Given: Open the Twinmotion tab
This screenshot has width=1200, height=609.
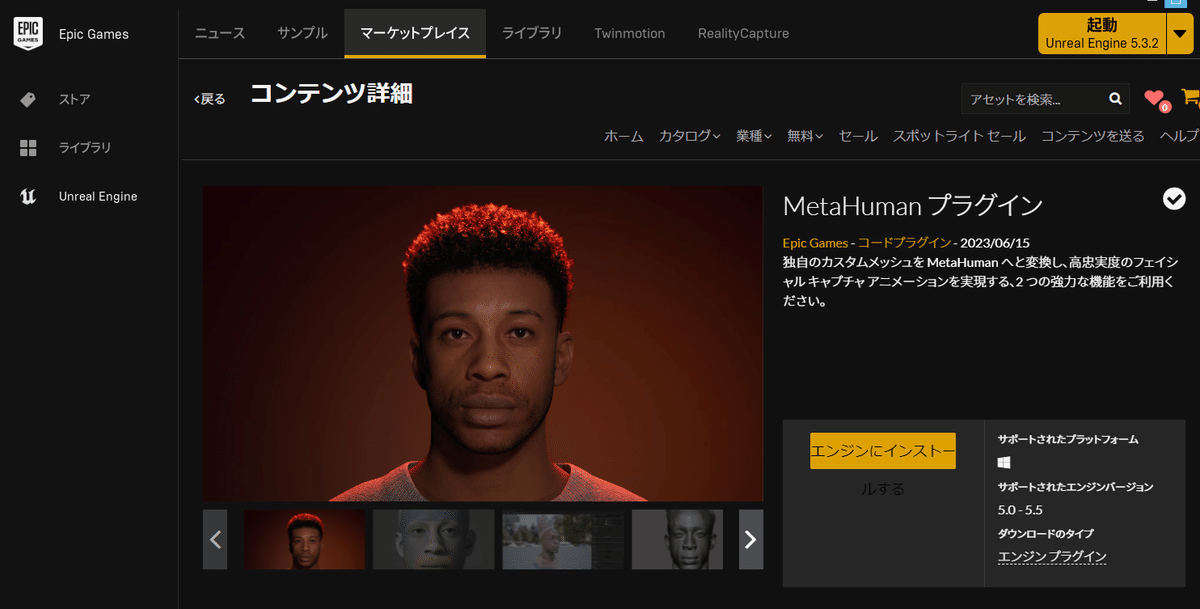Looking at the screenshot, I should point(629,33).
